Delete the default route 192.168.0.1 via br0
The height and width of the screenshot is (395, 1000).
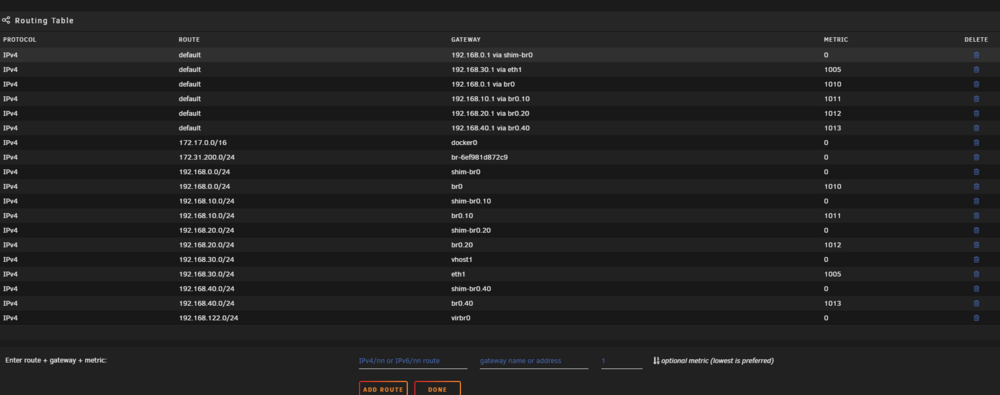click(x=976, y=84)
